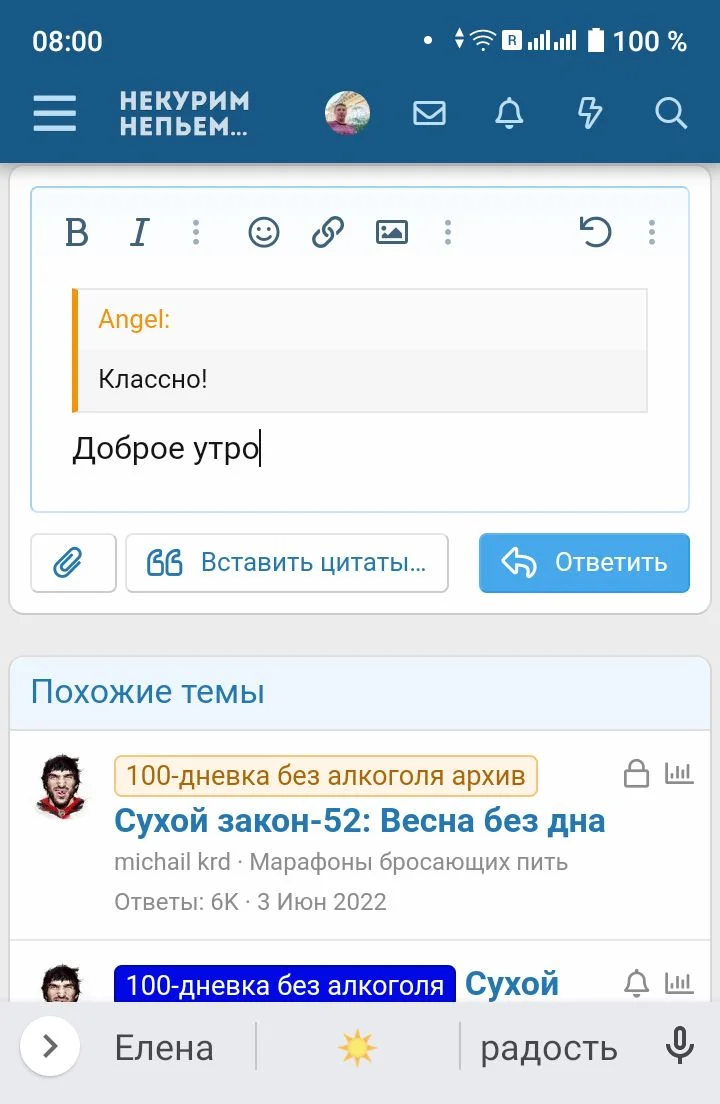Open avatar beside Сухой закон-52 thread

pyautogui.click(x=62, y=785)
